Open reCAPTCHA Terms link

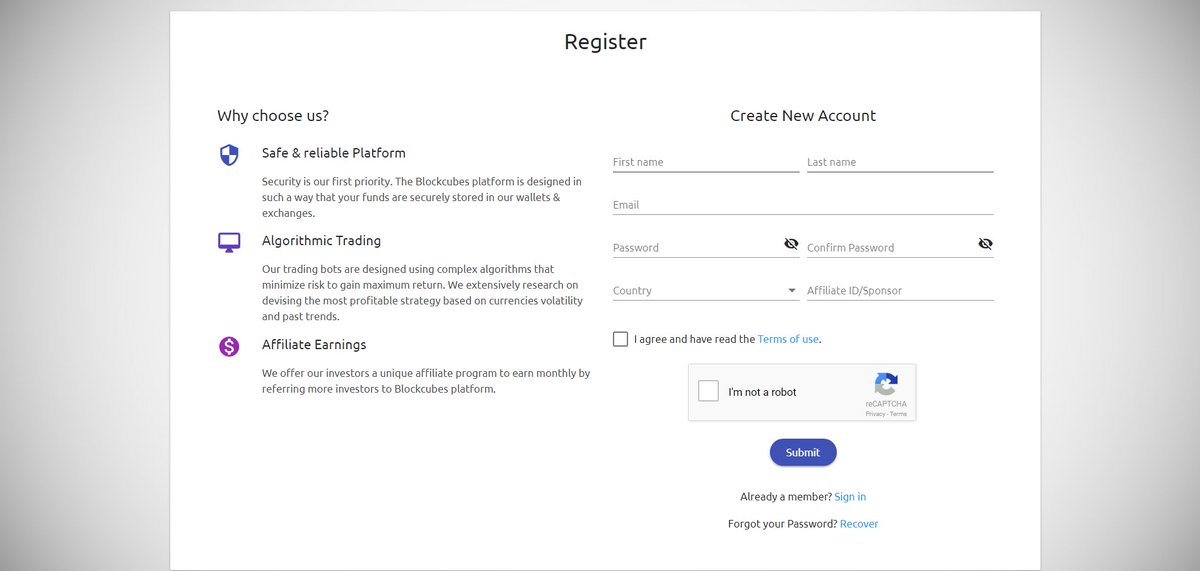899,413
